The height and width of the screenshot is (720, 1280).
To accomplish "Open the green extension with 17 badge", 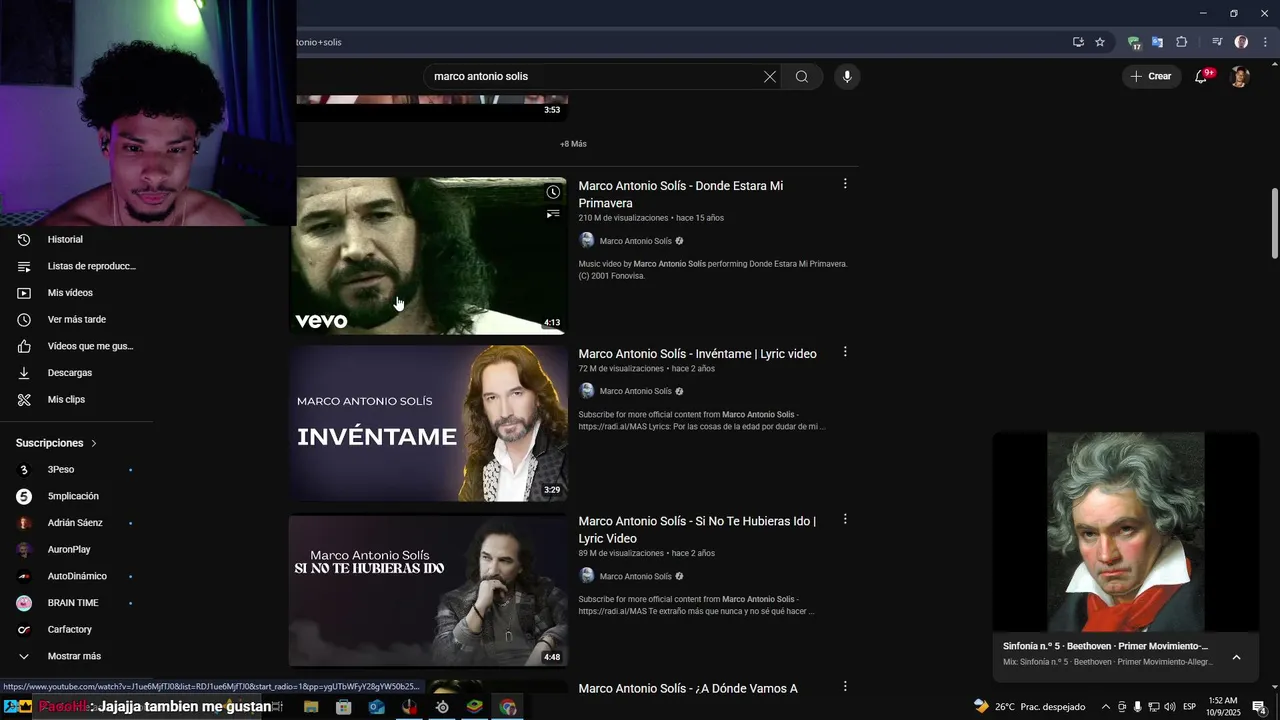I will 1134,42.
